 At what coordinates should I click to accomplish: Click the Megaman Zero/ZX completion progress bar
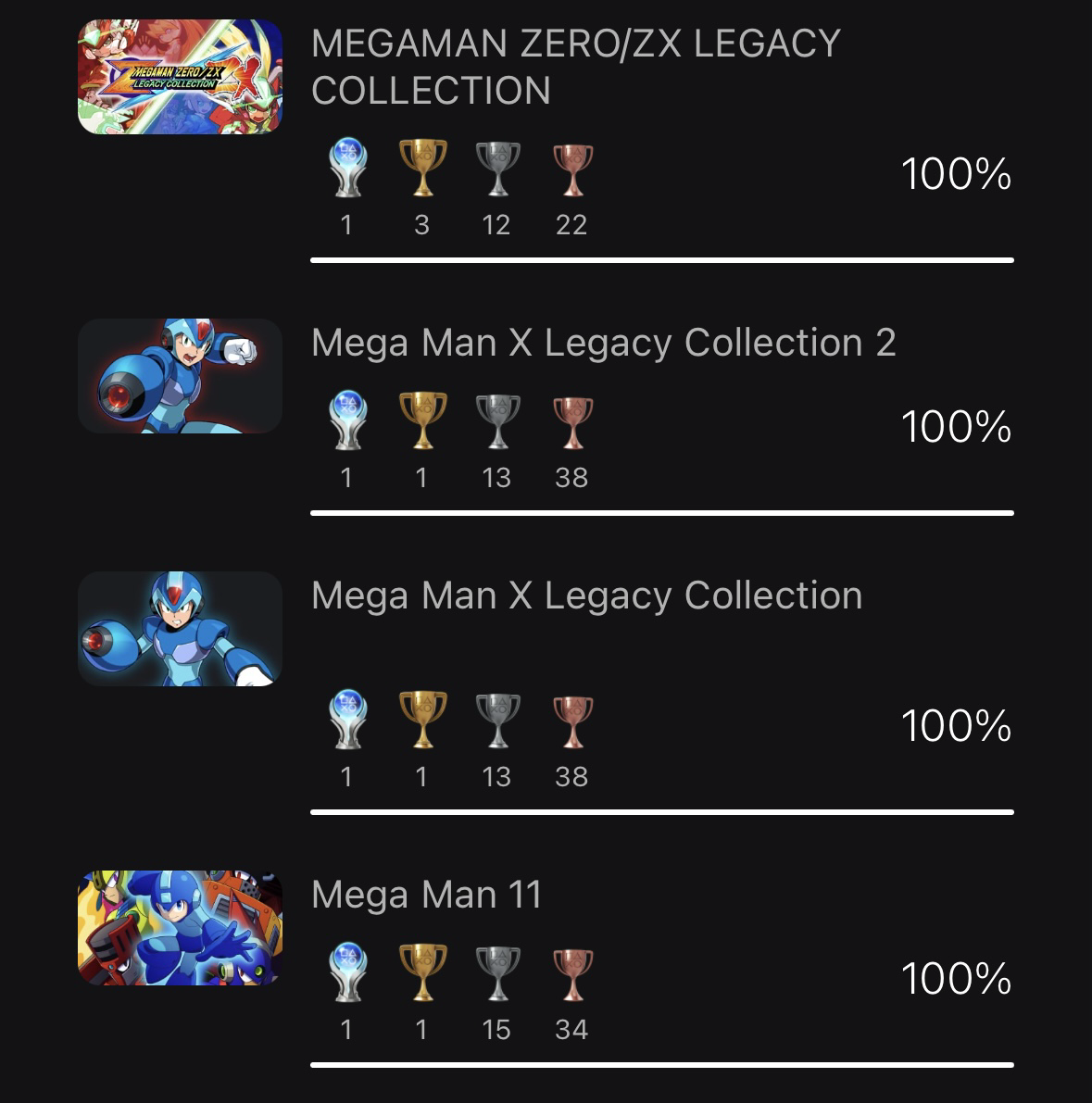[662, 260]
